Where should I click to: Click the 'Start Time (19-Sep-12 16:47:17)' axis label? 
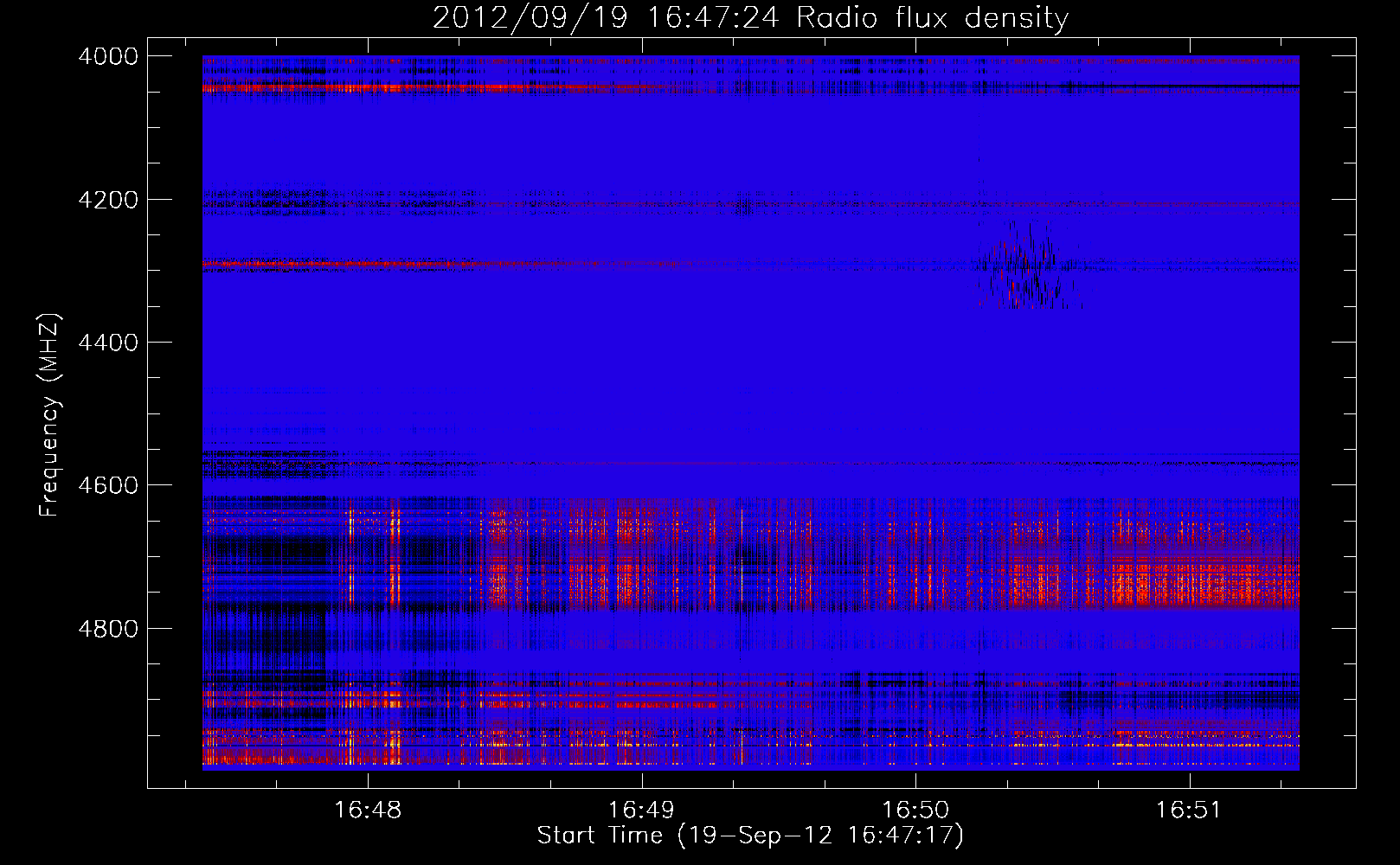[750, 836]
